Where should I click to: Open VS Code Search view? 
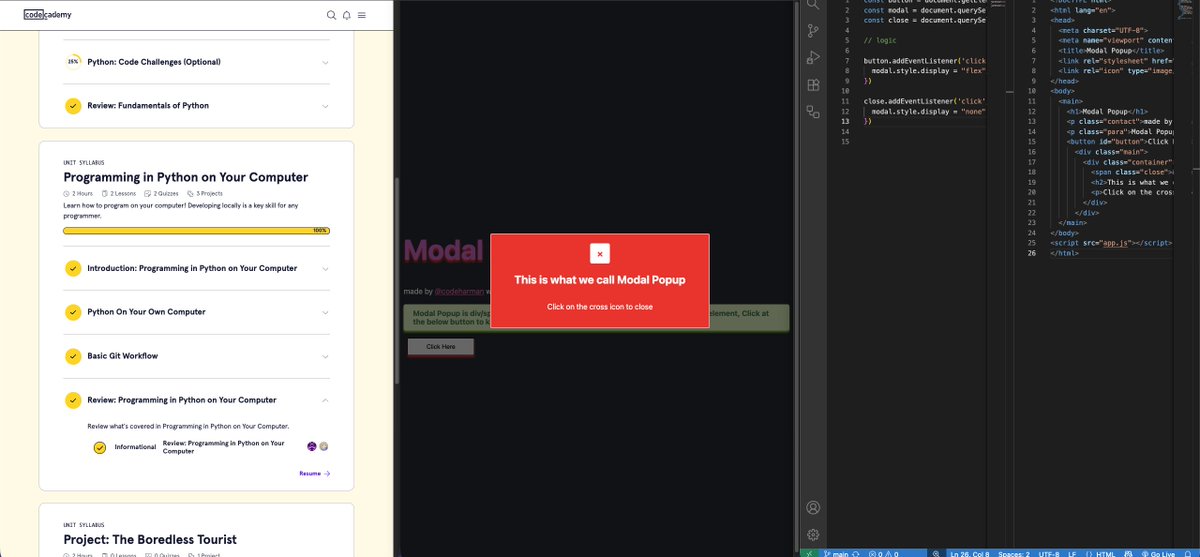(813, 5)
